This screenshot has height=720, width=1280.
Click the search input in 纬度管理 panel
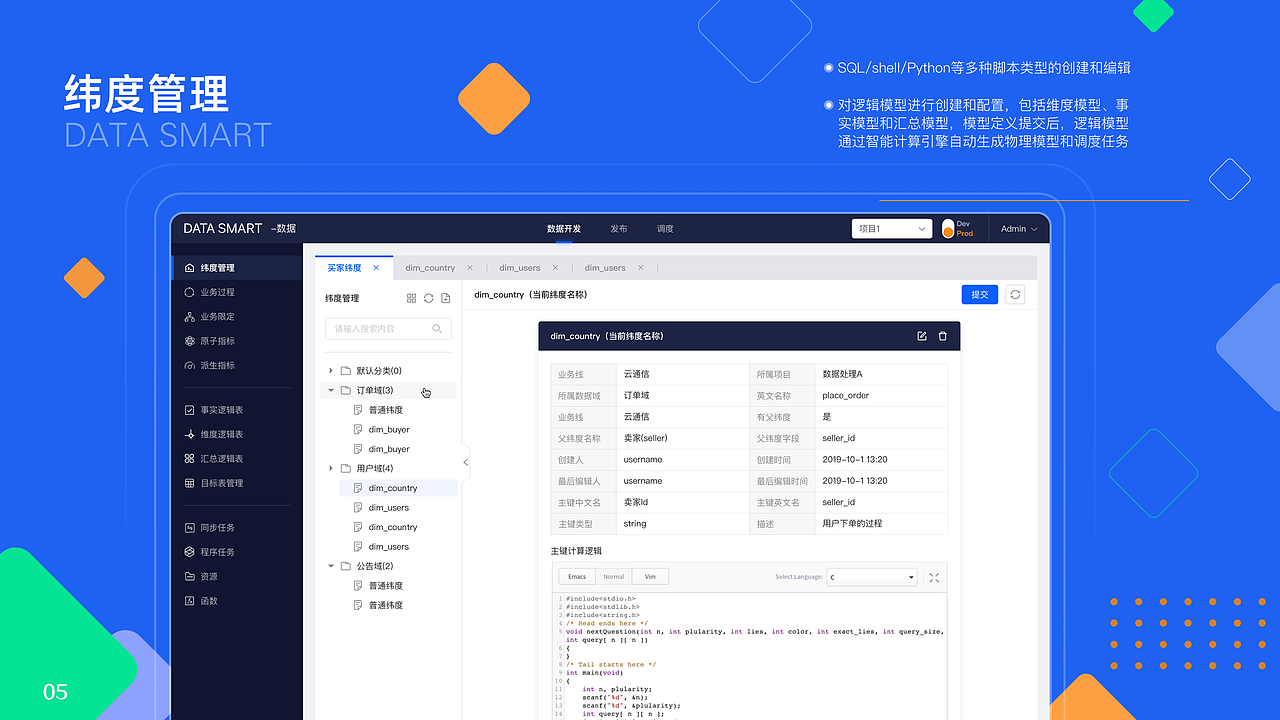coord(388,328)
